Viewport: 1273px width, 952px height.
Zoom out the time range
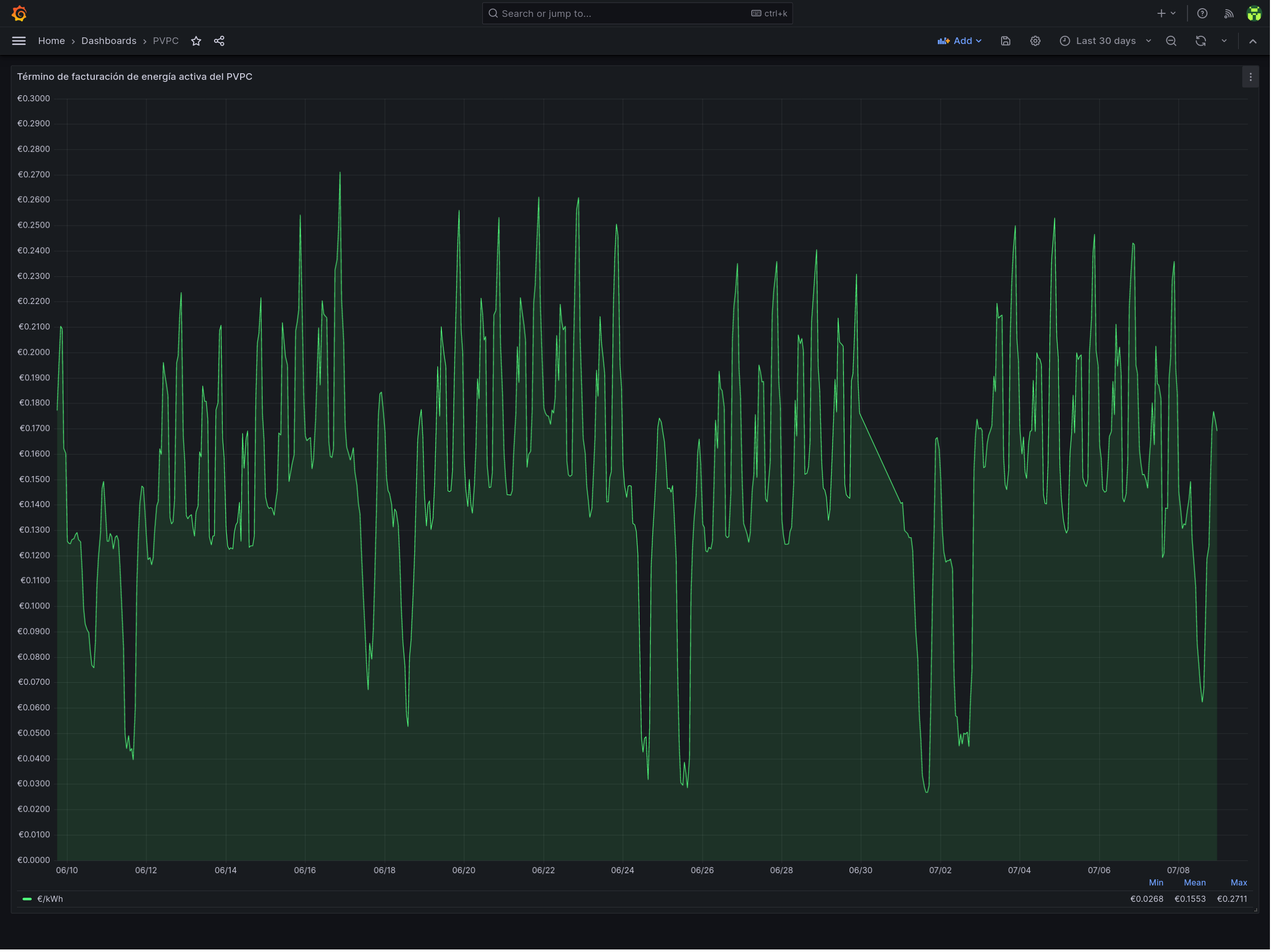pyautogui.click(x=1171, y=41)
